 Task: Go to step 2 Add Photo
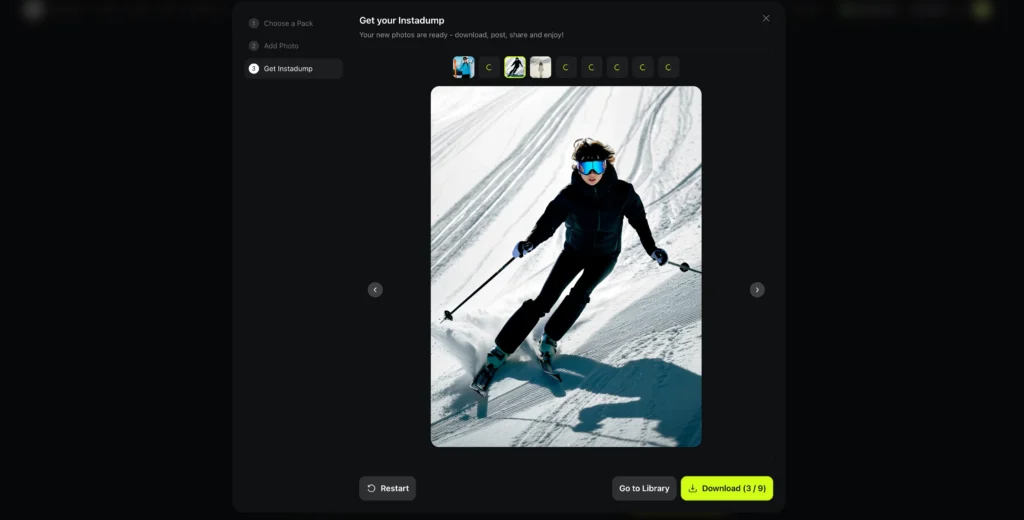(281, 46)
